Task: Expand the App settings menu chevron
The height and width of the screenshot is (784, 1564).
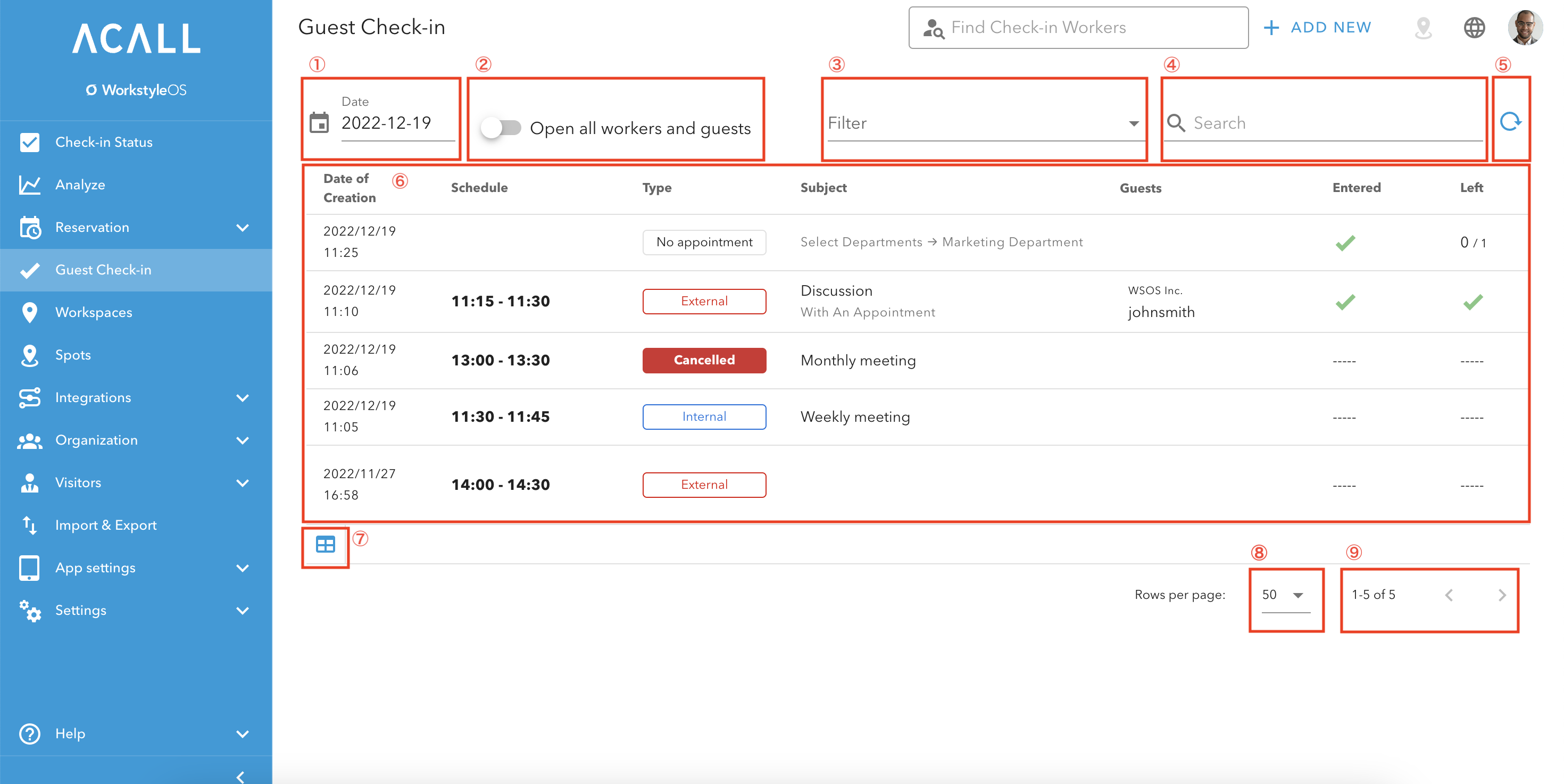Action: point(242,568)
